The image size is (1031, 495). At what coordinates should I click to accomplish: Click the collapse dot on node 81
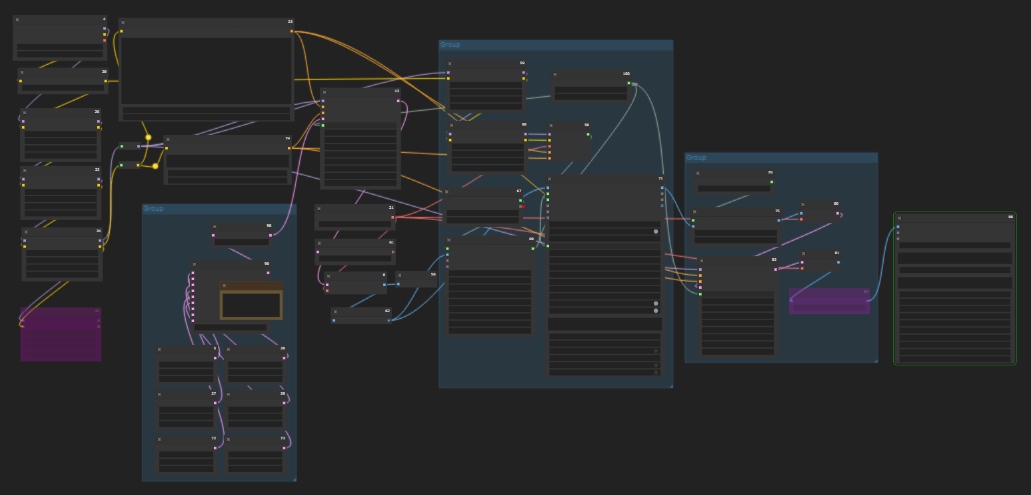coord(803,254)
